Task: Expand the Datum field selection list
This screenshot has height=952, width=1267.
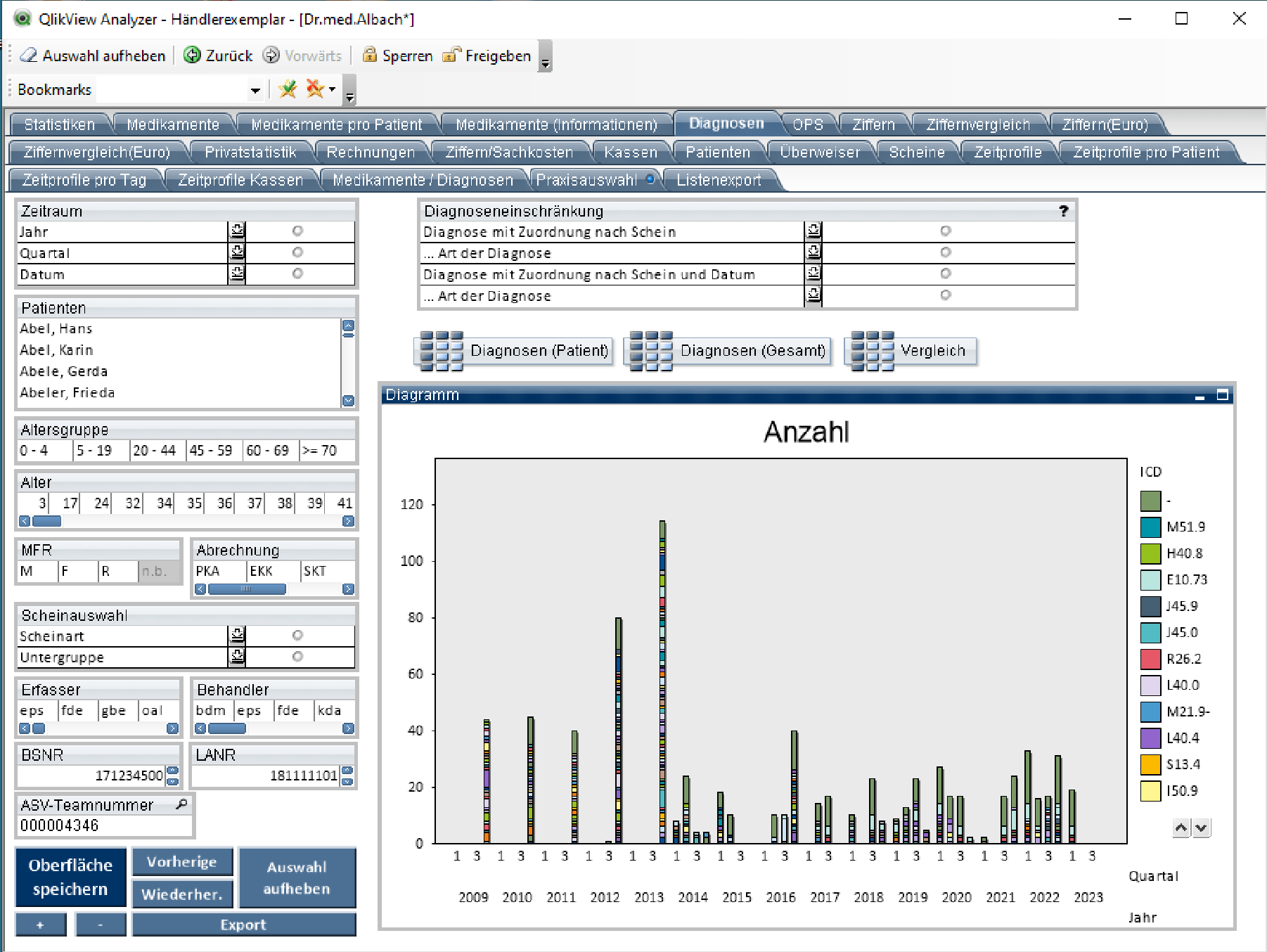Action: [x=237, y=274]
